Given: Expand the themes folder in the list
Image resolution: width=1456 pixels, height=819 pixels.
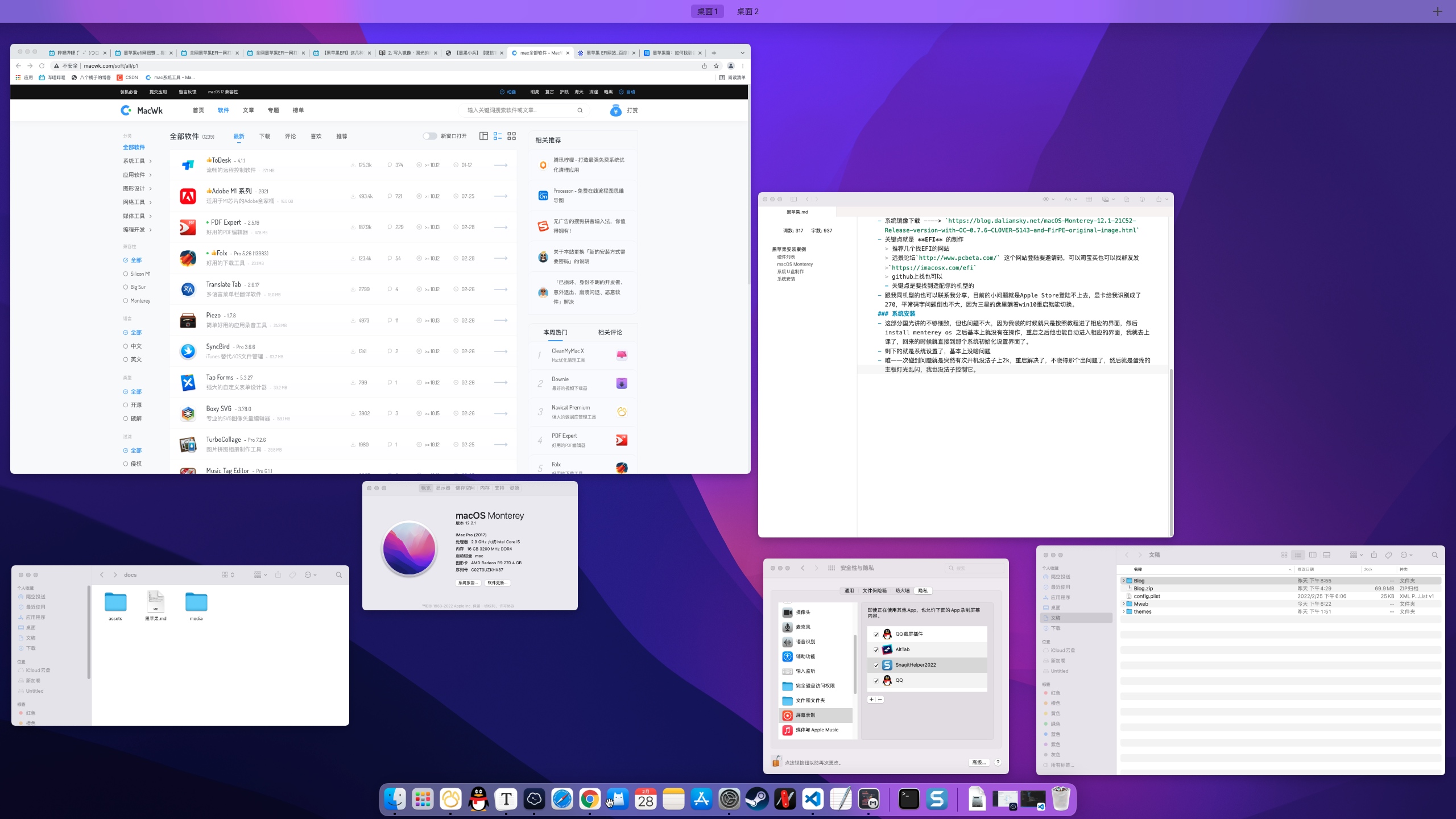Looking at the screenshot, I should [x=1123, y=611].
